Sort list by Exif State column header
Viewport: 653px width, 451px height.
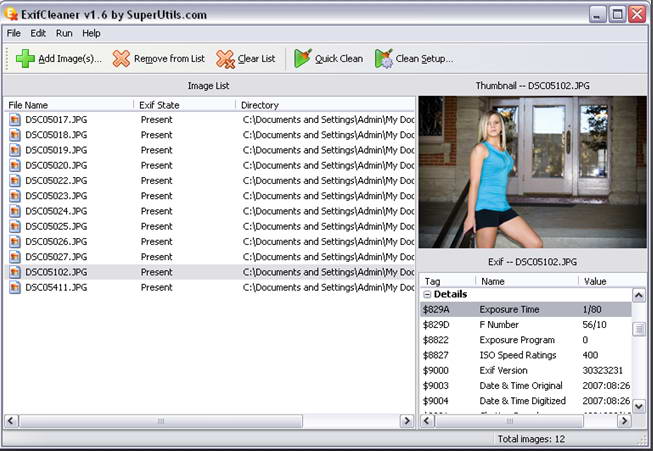point(184,105)
